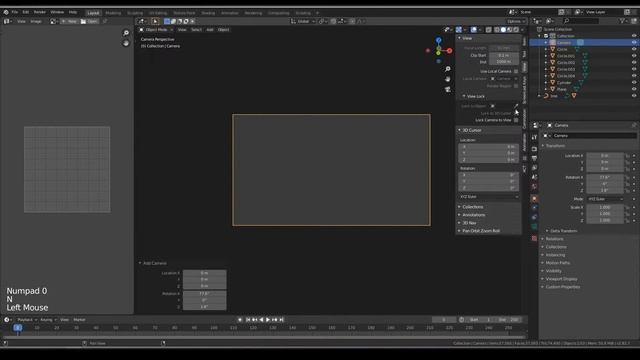Jump to the timeline start frame
640x360 pixels.
248,320
